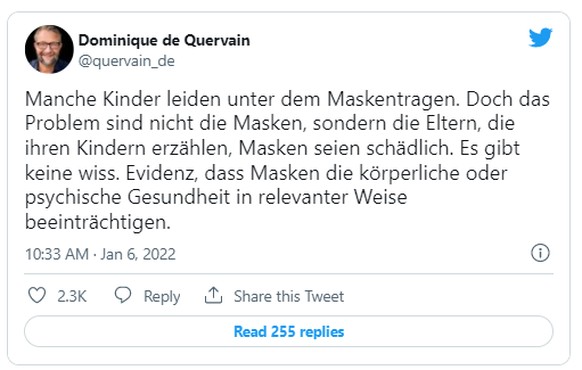Select the Share this Tweet label

[x=289, y=296]
